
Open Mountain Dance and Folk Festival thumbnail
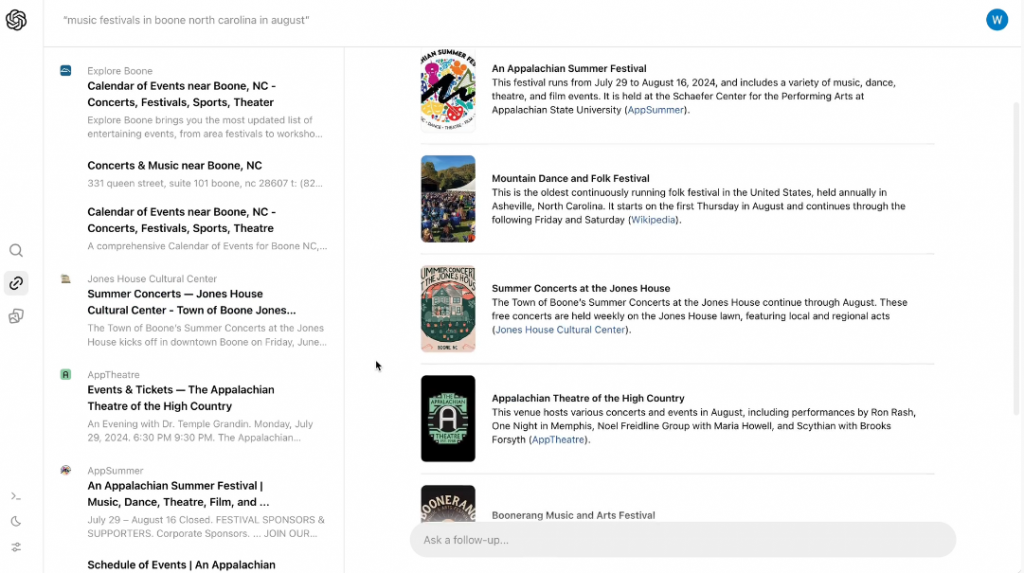(x=448, y=199)
